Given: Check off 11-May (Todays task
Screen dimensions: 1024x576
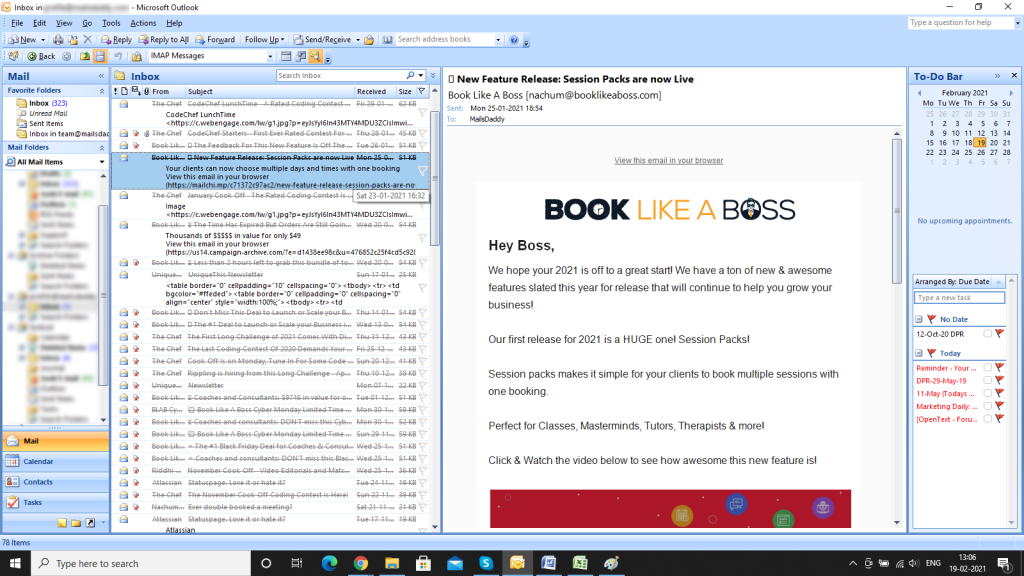Looking at the screenshot, I should 987,393.
